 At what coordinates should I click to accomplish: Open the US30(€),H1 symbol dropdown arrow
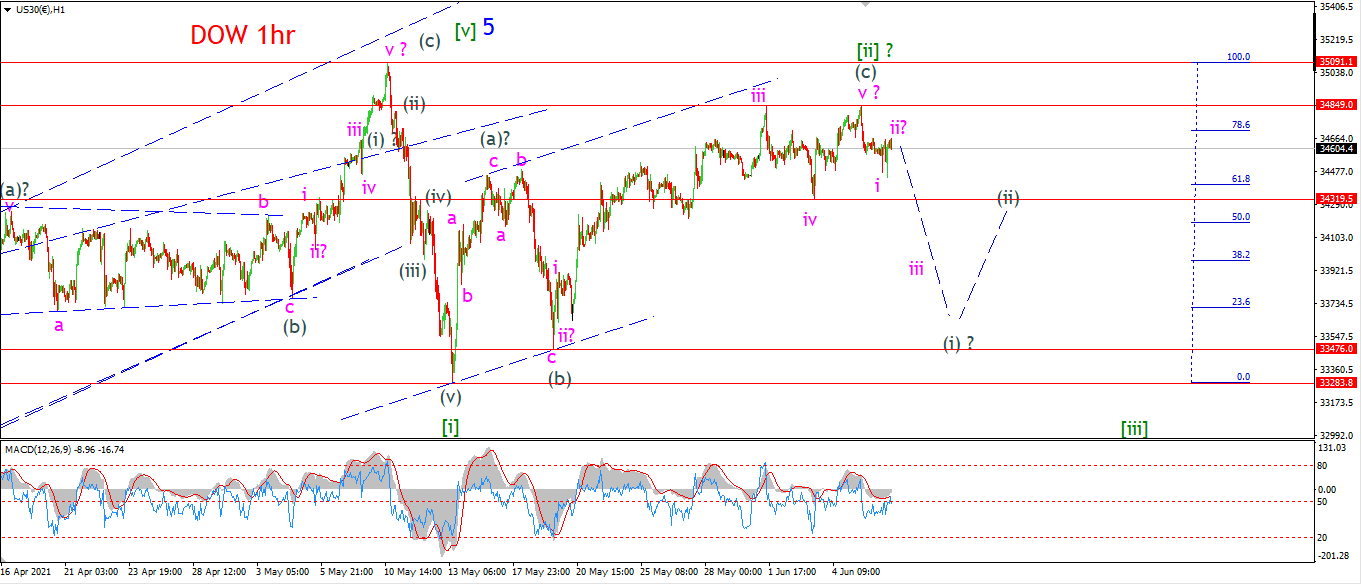[x=6, y=8]
